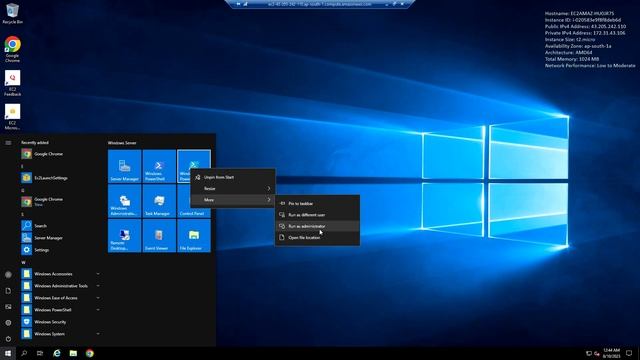Expand the Windows PowerShell folder in app list
The height and width of the screenshot is (360, 640).
(x=61, y=310)
